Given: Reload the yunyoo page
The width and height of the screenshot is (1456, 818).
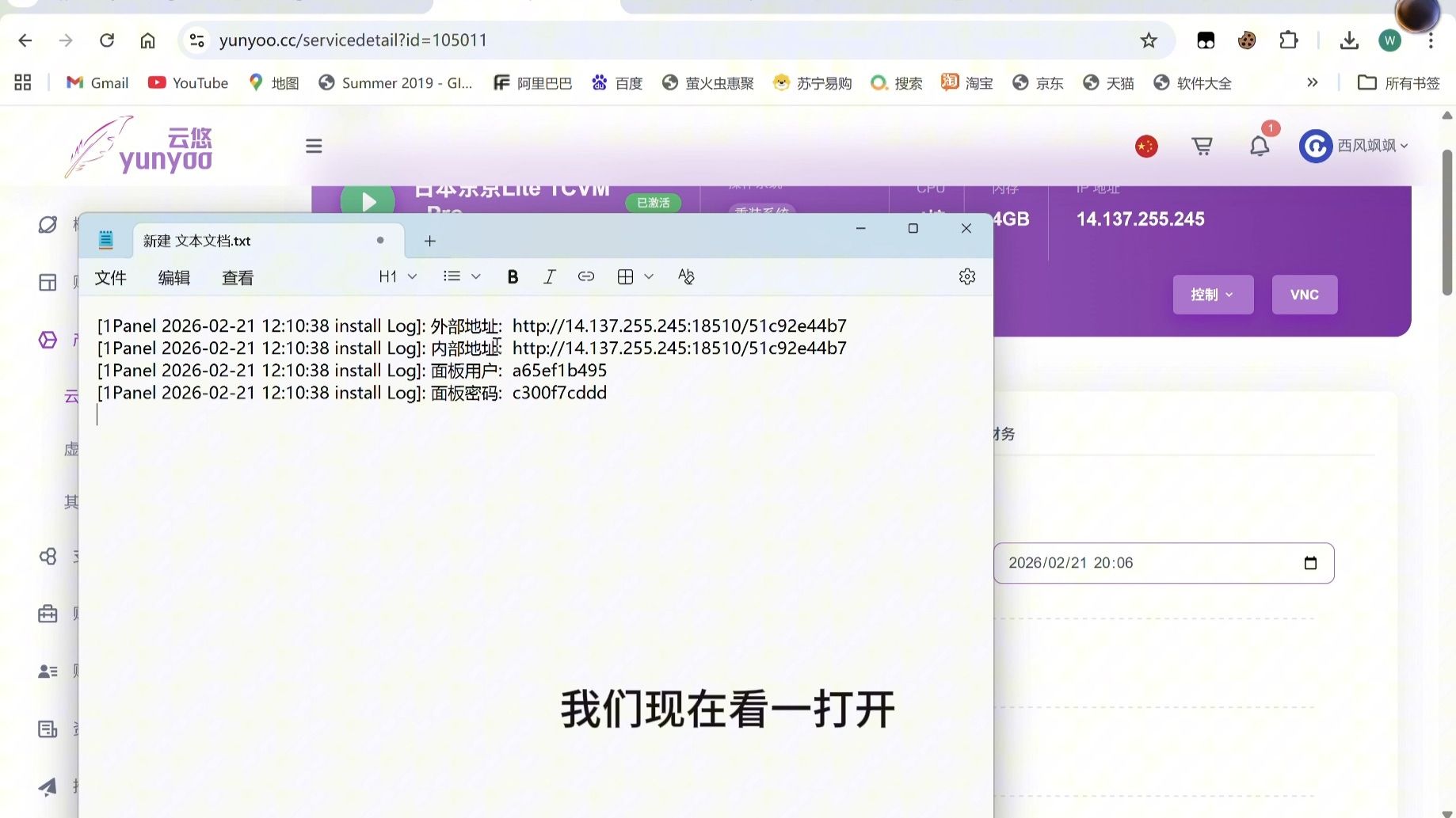Looking at the screenshot, I should [107, 40].
